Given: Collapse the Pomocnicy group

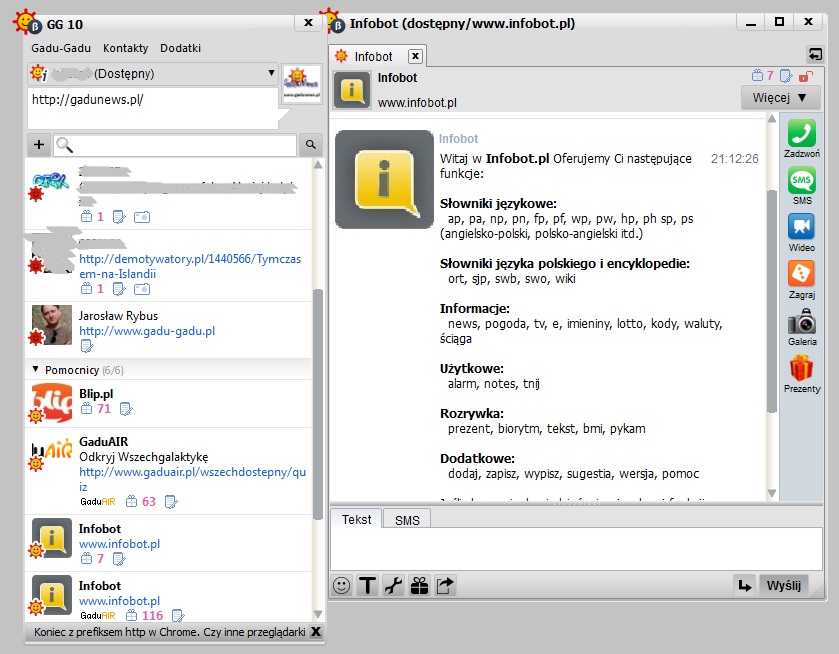Looking at the screenshot, I should click(x=35, y=369).
